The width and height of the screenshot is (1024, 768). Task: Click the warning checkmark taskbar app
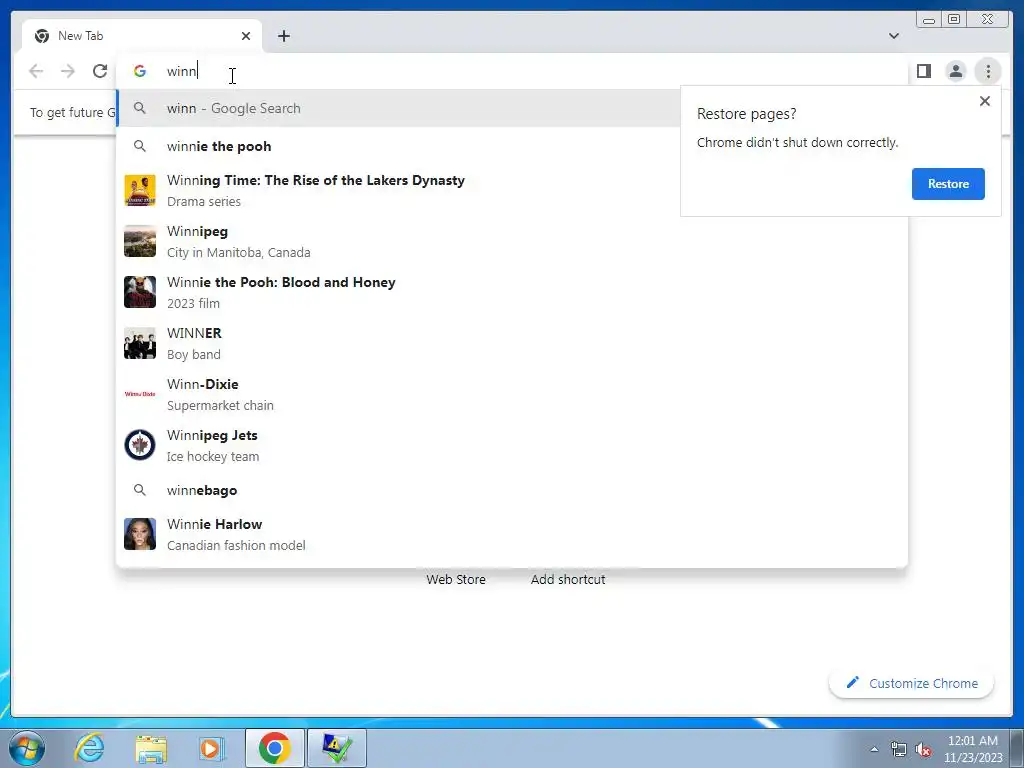click(336, 748)
